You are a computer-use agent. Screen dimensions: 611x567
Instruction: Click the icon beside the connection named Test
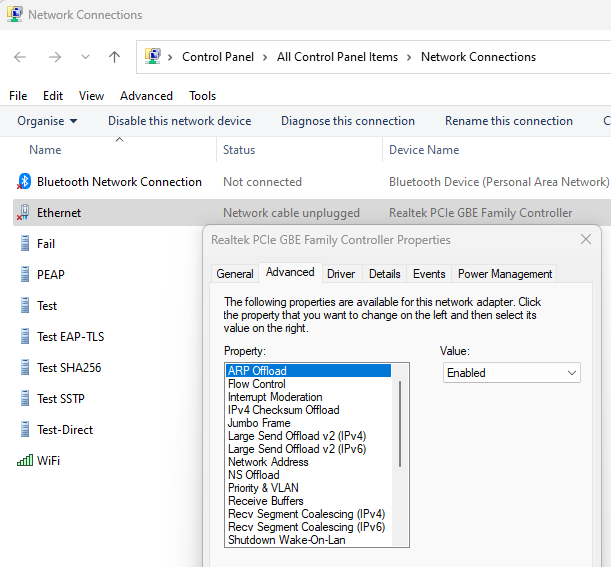click(x=25, y=306)
